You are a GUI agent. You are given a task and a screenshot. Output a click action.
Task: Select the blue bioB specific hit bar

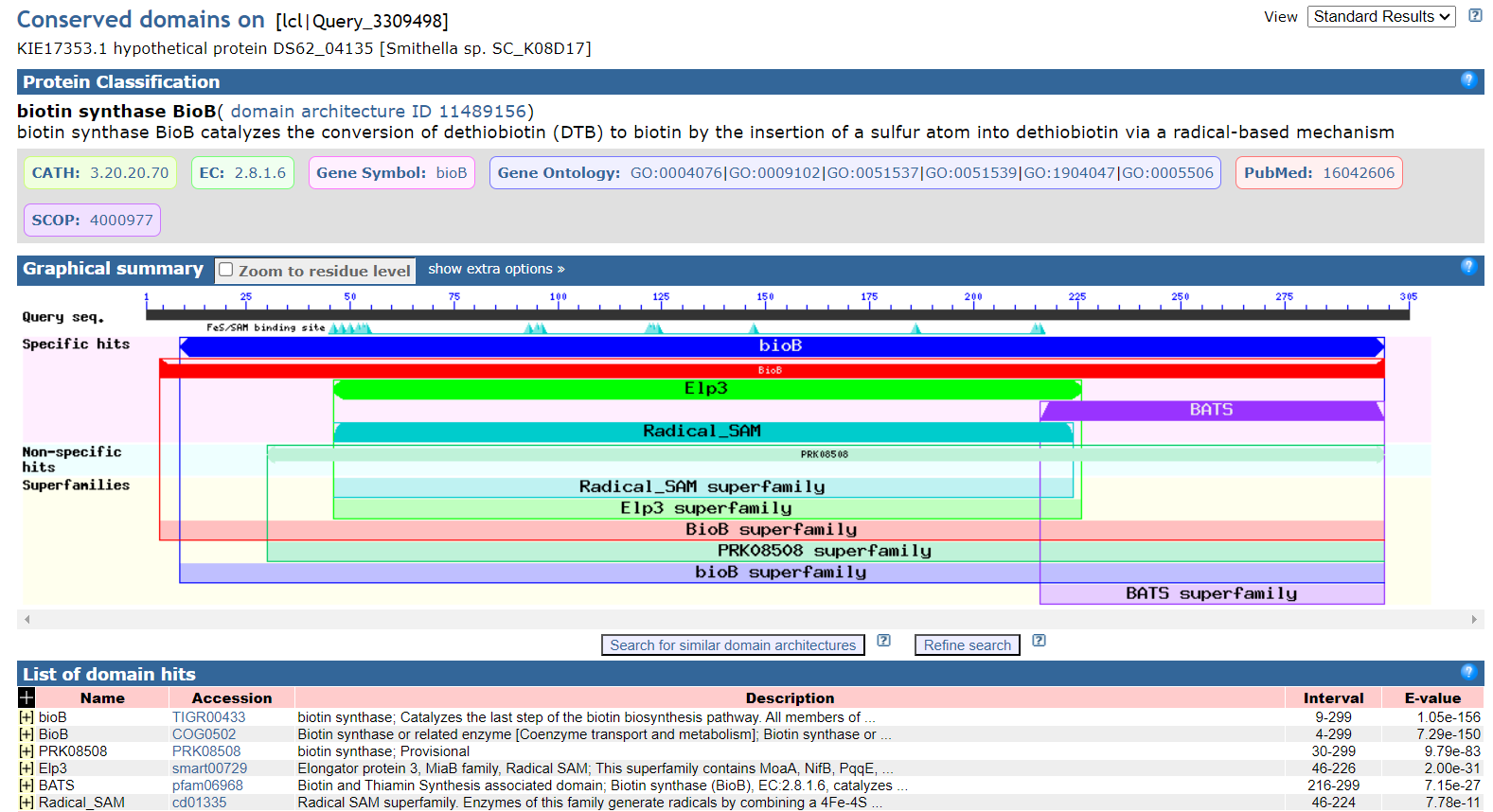pos(782,346)
